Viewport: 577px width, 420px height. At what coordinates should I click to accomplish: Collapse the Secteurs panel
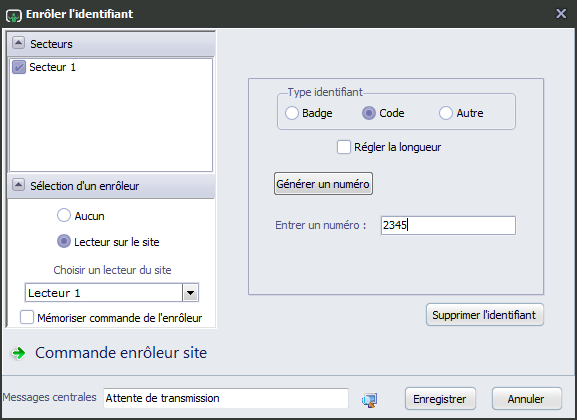click(18, 43)
